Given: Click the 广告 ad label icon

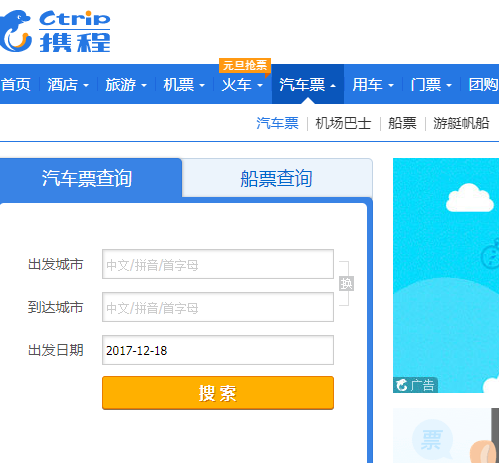Looking at the screenshot, I should pyautogui.click(x=415, y=385).
